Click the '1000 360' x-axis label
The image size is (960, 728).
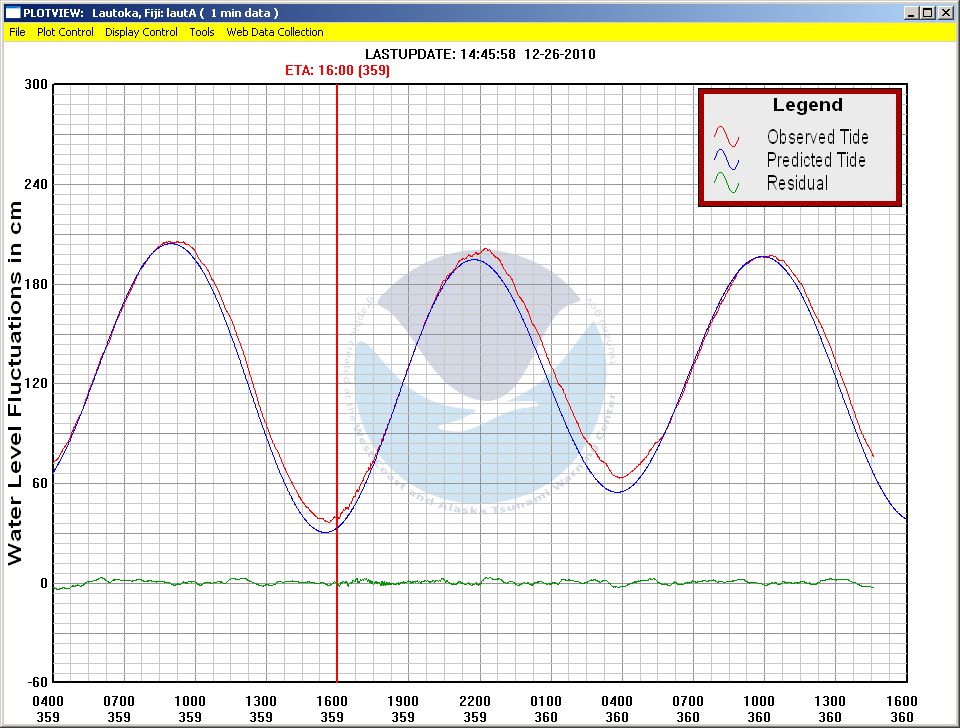click(x=759, y=709)
